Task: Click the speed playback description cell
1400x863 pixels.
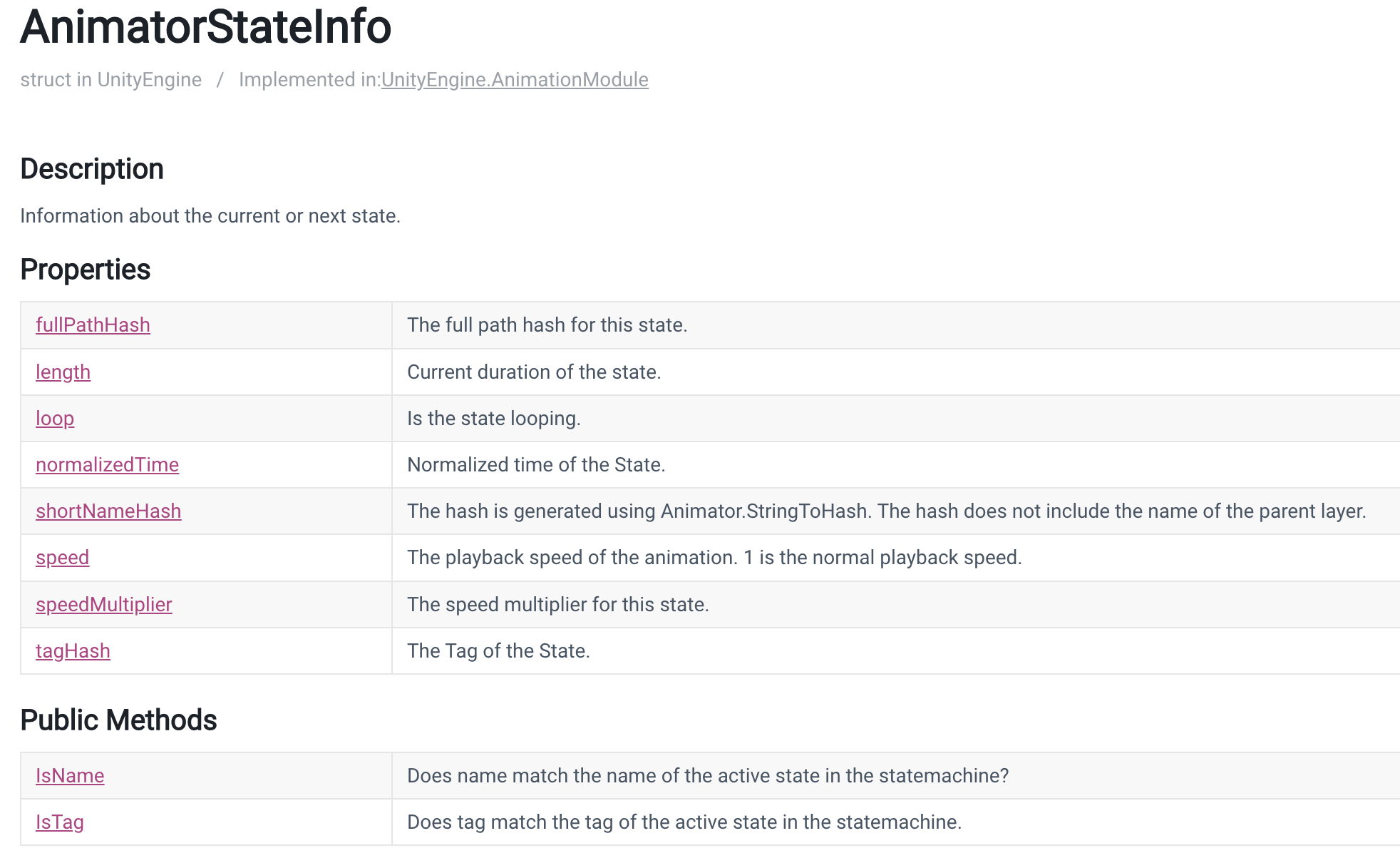Action: pos(896,558)
